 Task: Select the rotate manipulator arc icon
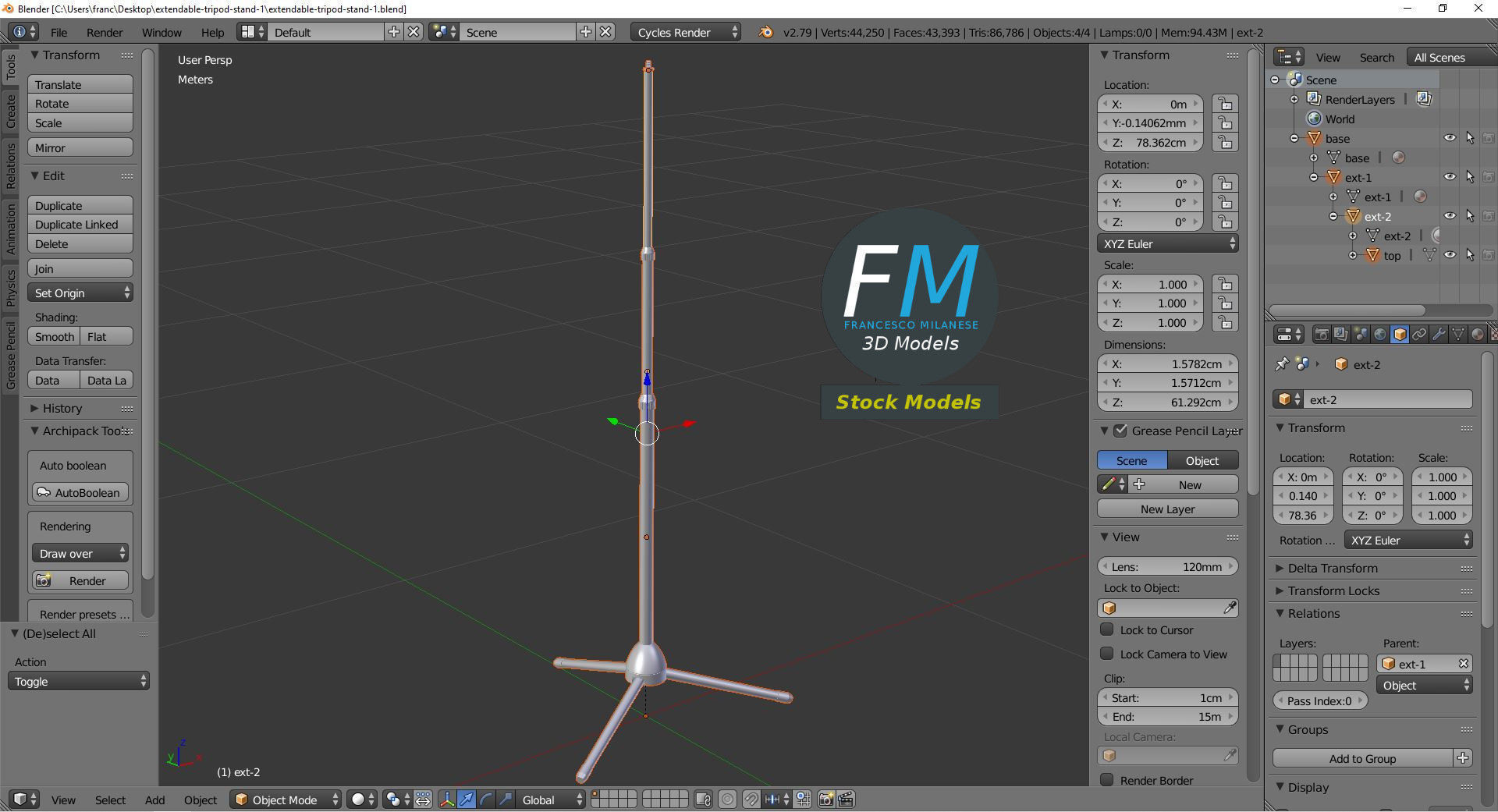coord(486,800)
